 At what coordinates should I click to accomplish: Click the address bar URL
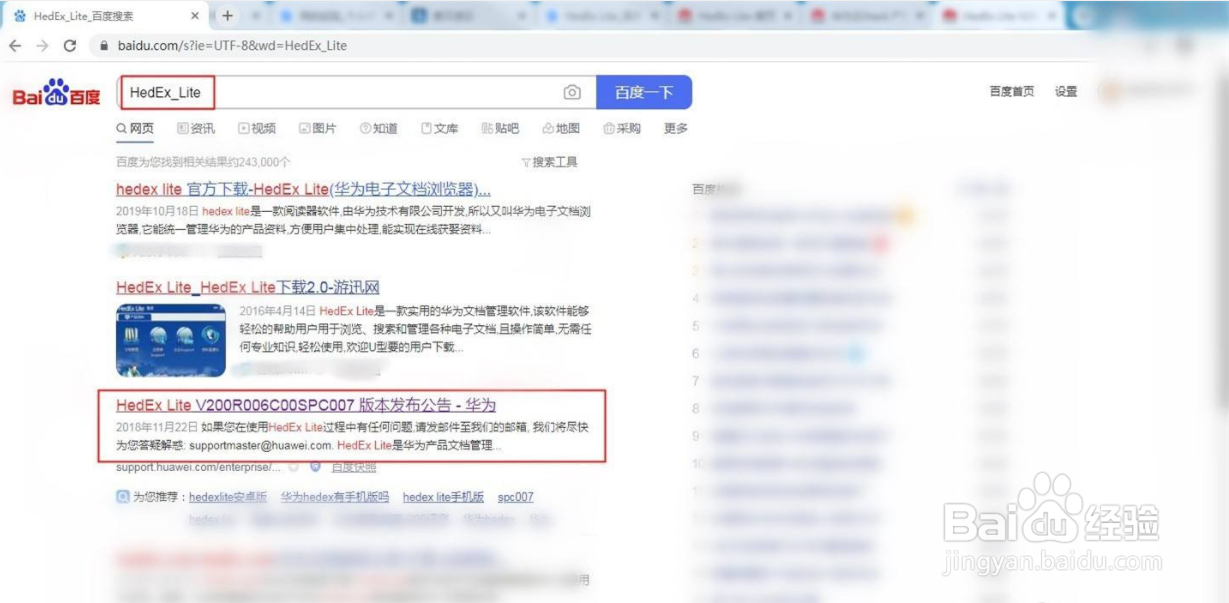tap(232, 46)
